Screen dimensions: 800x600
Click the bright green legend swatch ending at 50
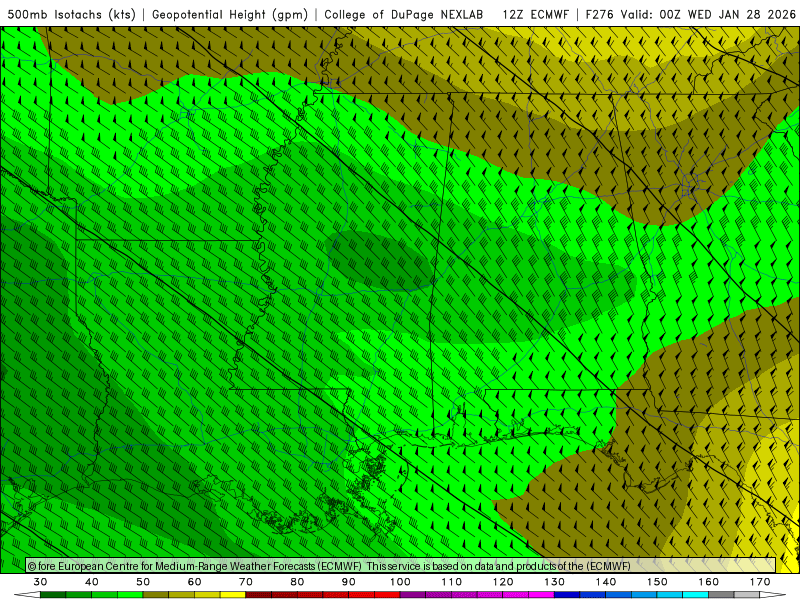pos(130,595)
